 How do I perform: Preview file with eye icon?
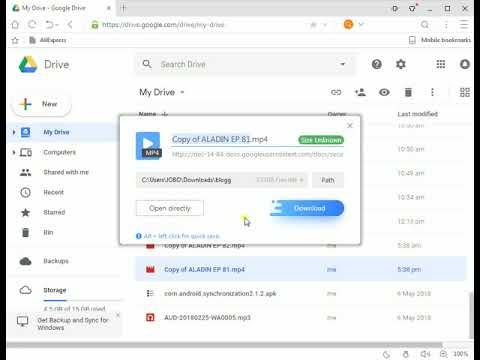click(384, 92)
